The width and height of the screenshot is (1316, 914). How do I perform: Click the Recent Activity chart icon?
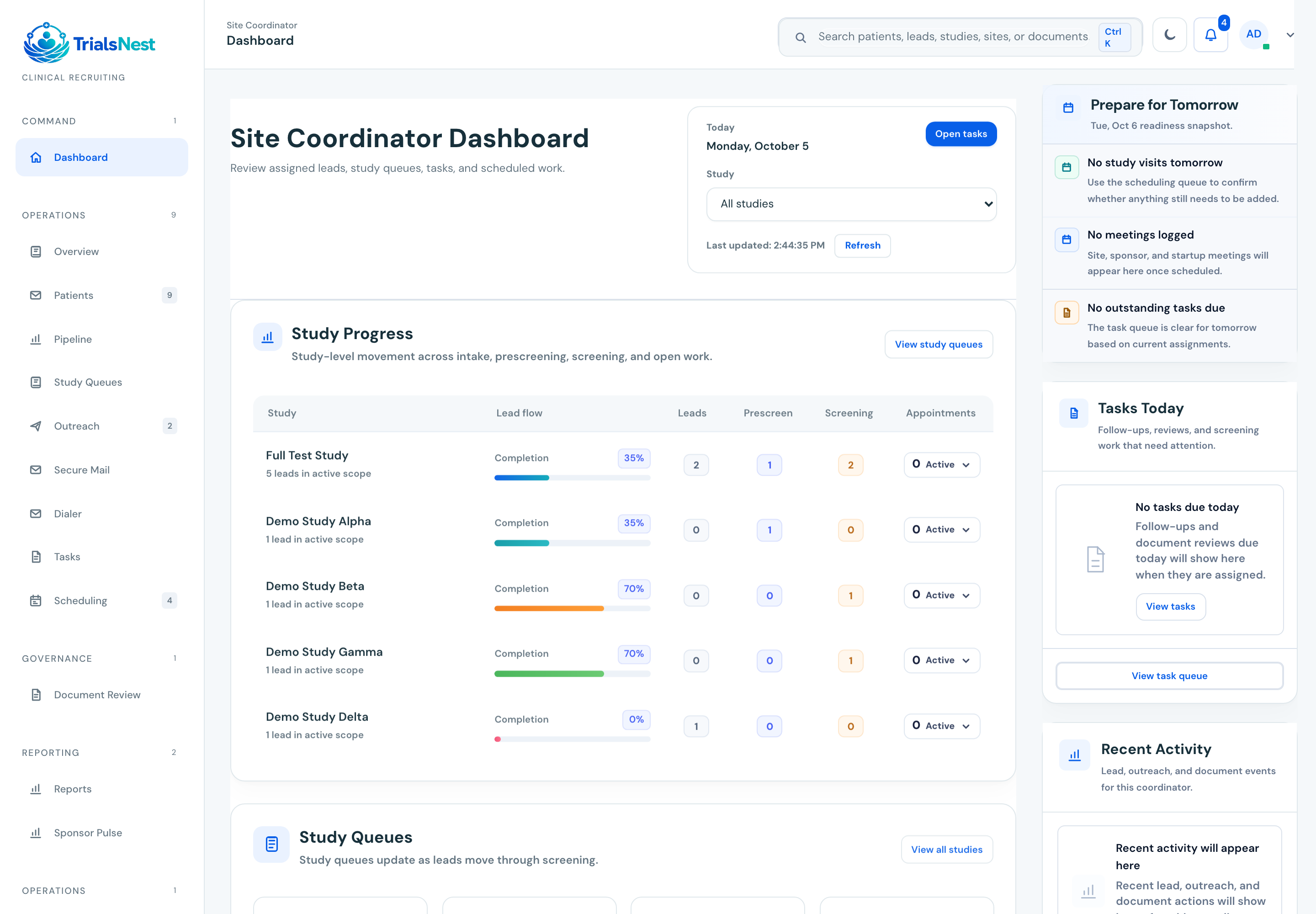click(1074, 755)
